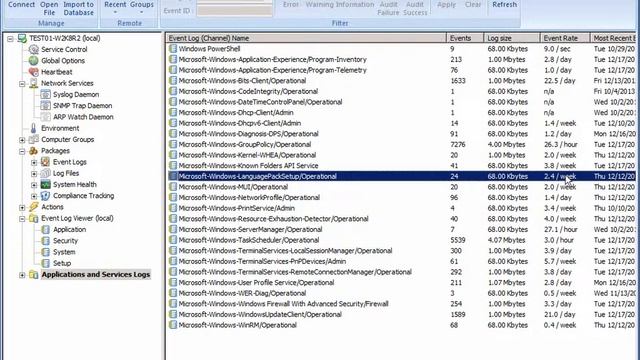
Task: Toggle the Audit Failure filter
Action: point(388,8)
